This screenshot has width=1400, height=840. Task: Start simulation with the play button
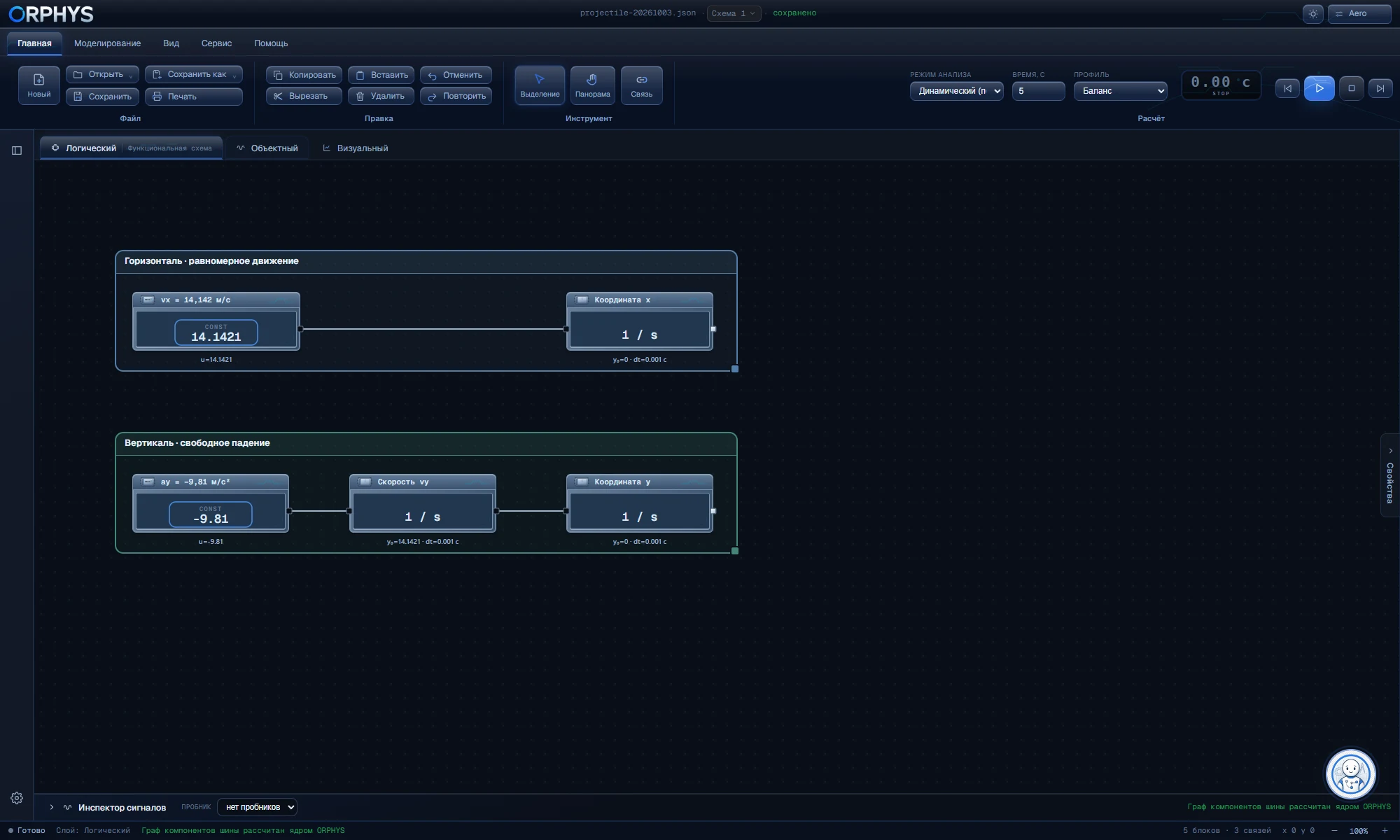click(1319, 88)
